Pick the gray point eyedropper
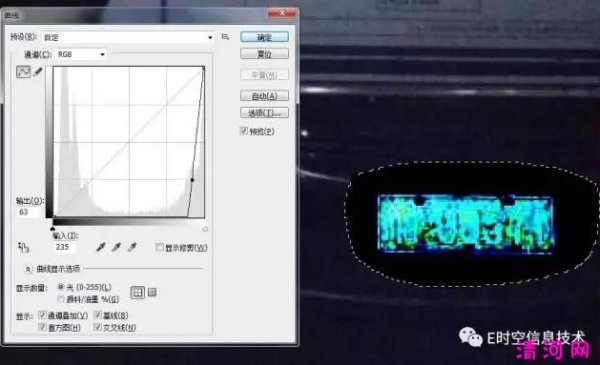600x365 pixels. pos(116,247)
